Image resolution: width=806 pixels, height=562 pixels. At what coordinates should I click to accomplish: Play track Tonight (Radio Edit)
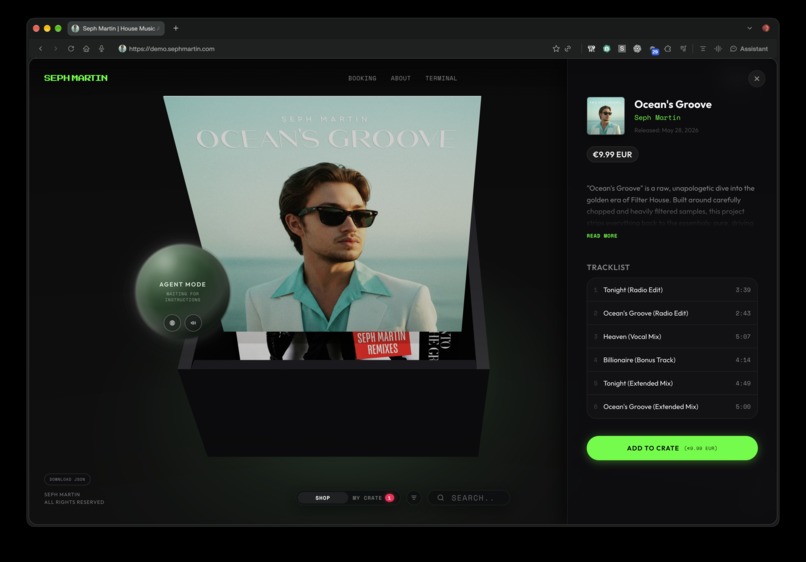click(672, 290)
